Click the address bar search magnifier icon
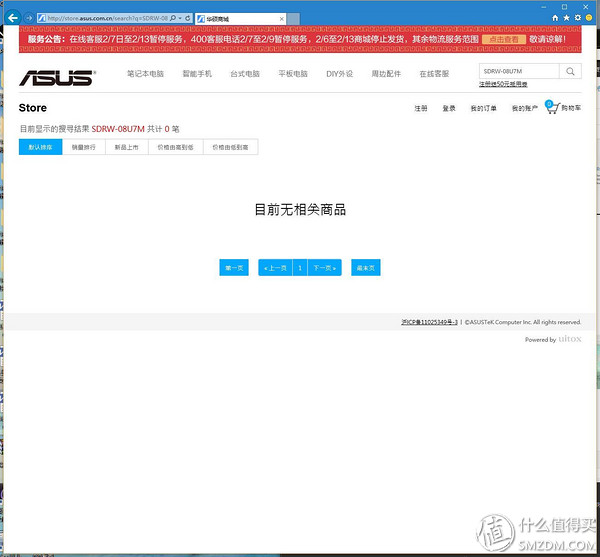The height and width of the screenshot is (557, 600). tap(173, 18)
